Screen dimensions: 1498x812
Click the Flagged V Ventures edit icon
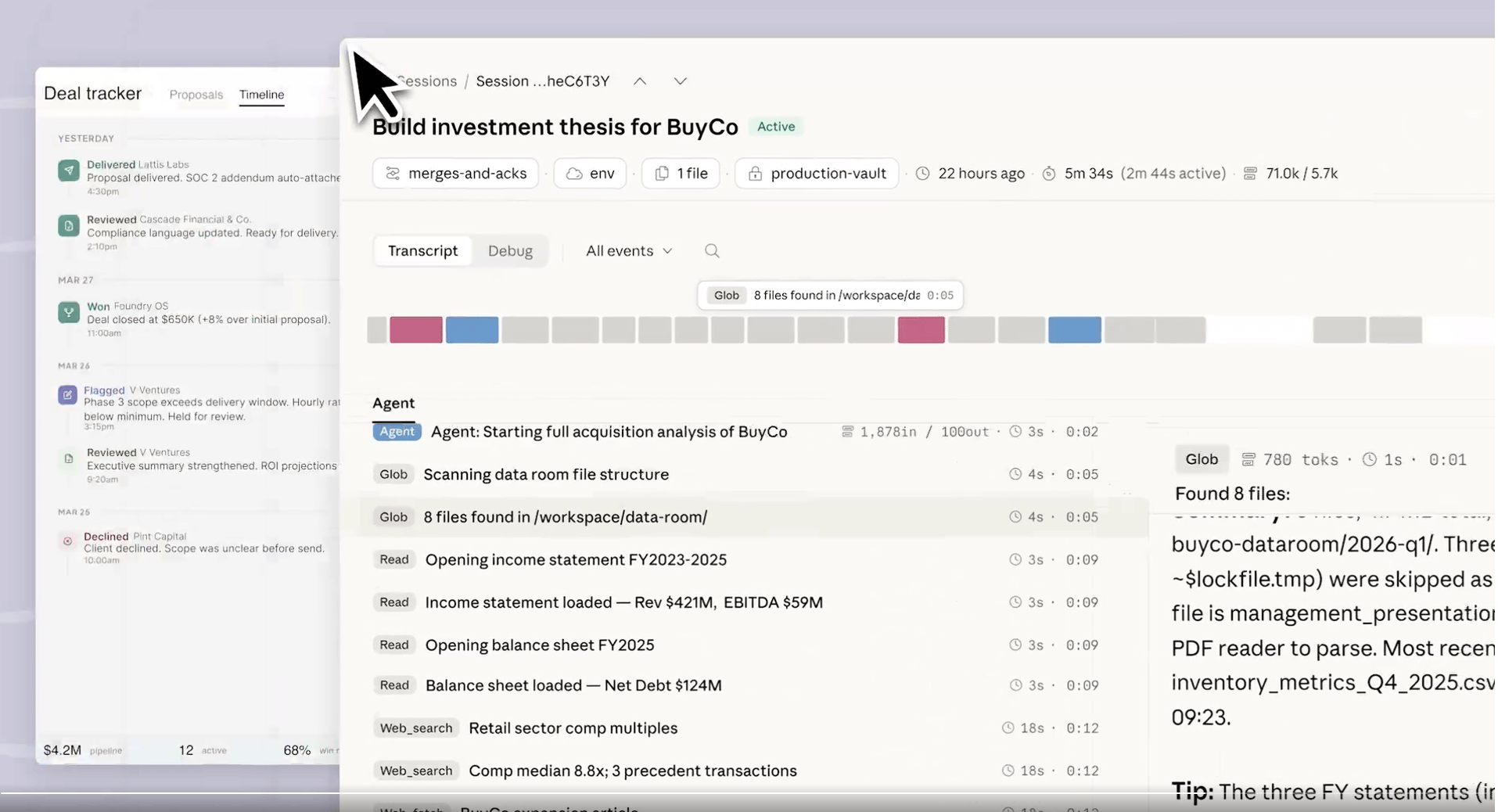coord(67,395)
